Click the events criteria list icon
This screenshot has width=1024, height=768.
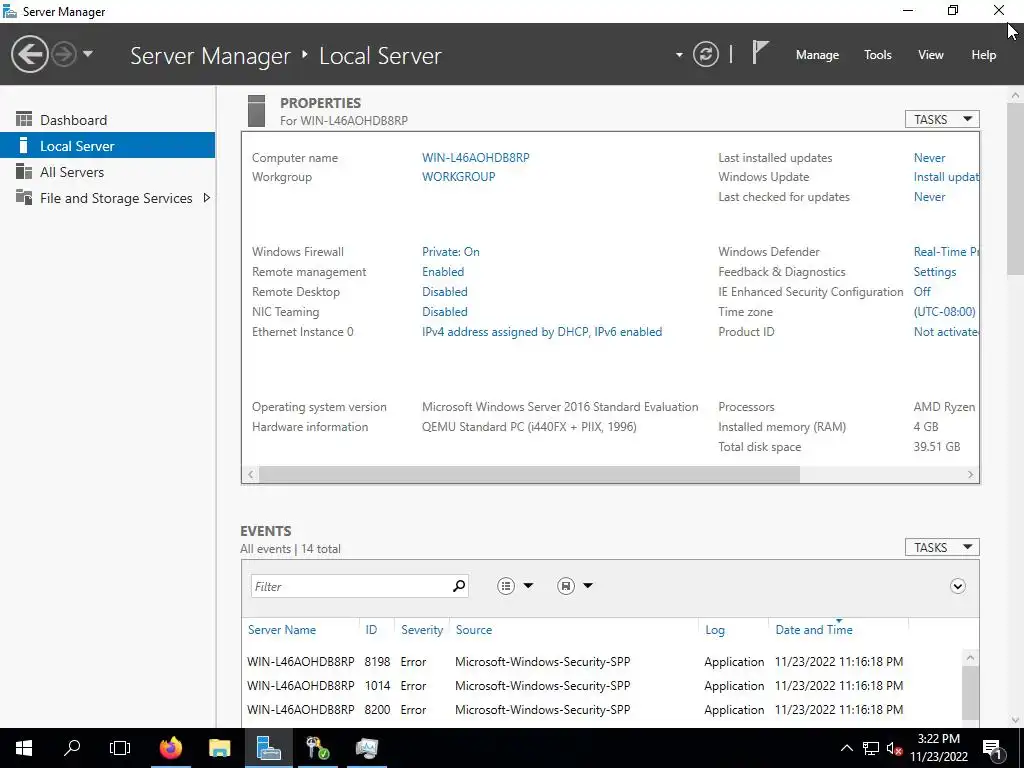pos(505,586)
